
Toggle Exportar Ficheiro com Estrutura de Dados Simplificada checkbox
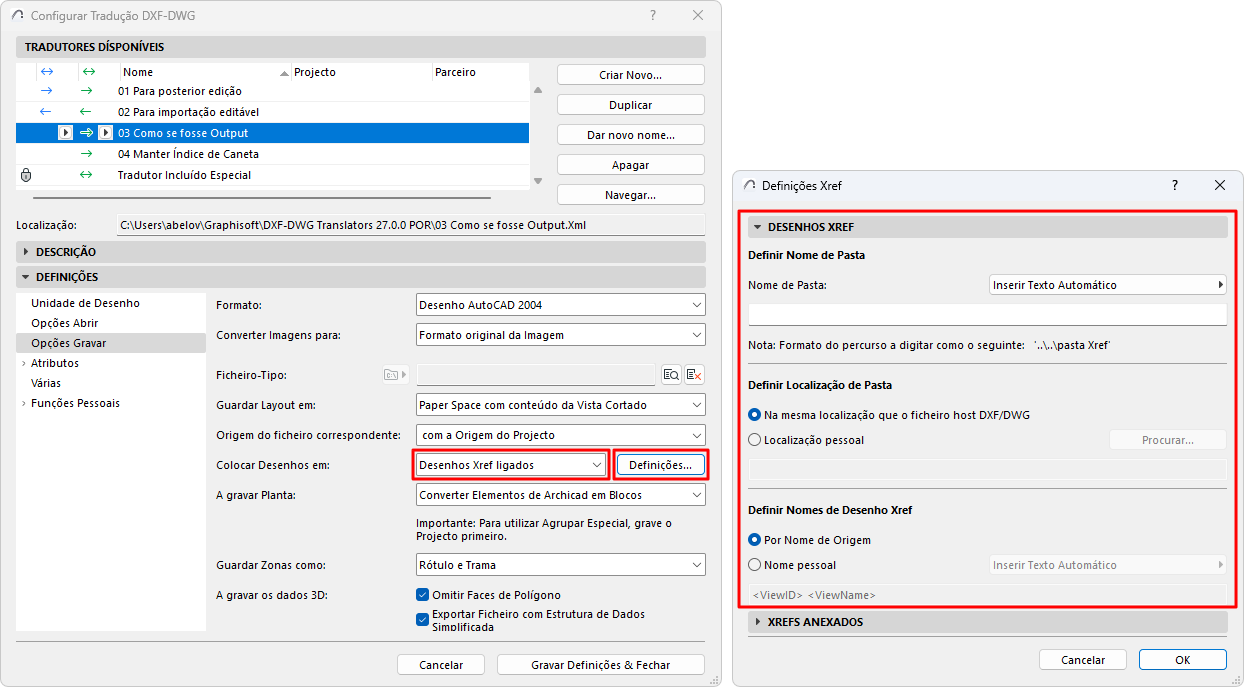[422, 620]
